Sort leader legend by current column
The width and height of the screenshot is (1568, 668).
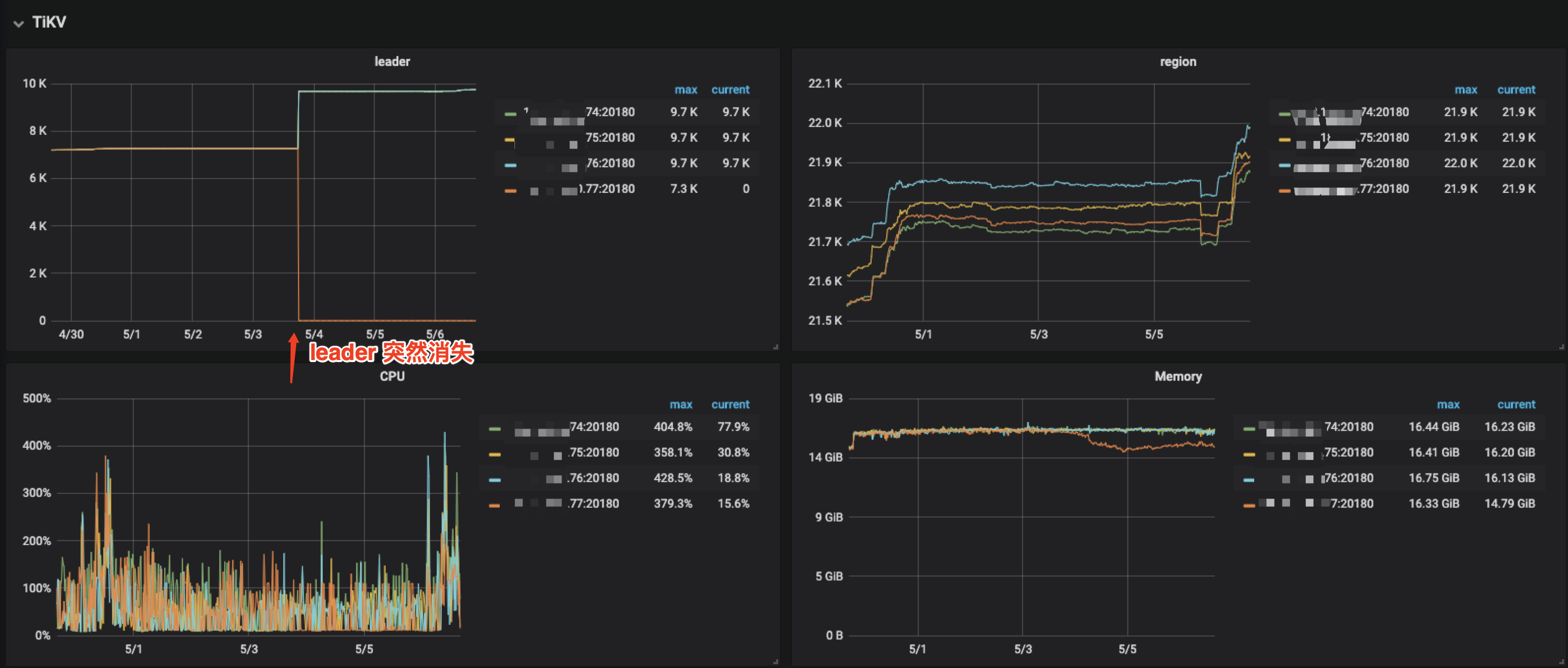pyautogui.click(x=730, y=90)
